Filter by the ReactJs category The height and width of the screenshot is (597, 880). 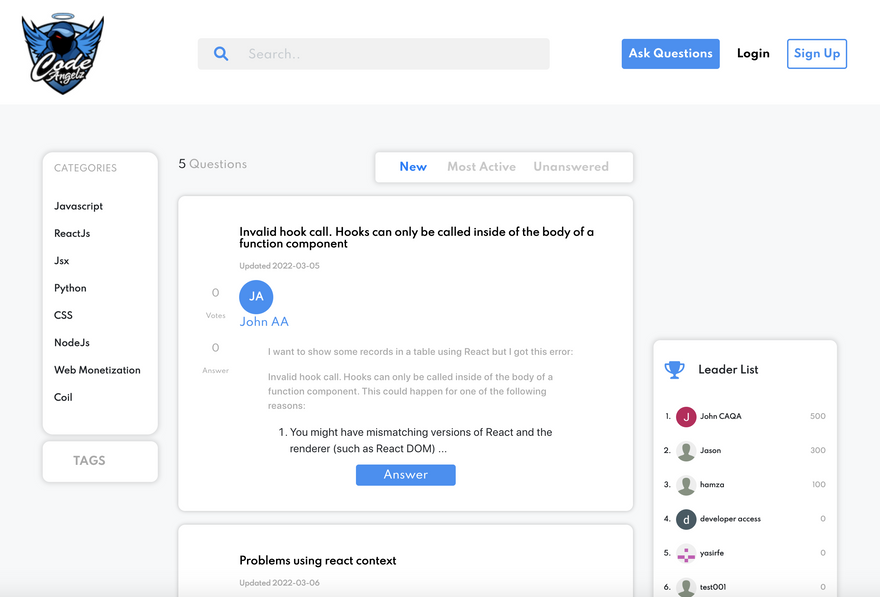point(72,234)
